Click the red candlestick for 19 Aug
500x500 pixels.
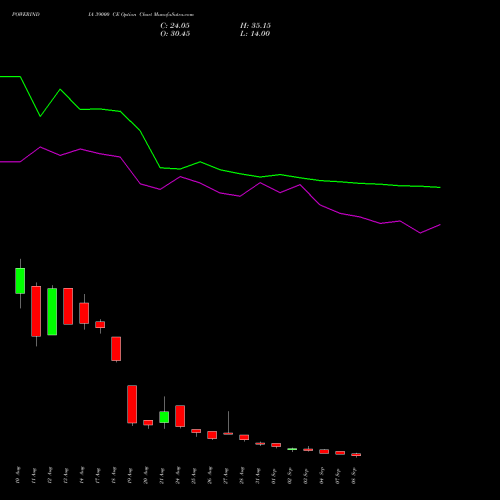click(x=132, y=404)
